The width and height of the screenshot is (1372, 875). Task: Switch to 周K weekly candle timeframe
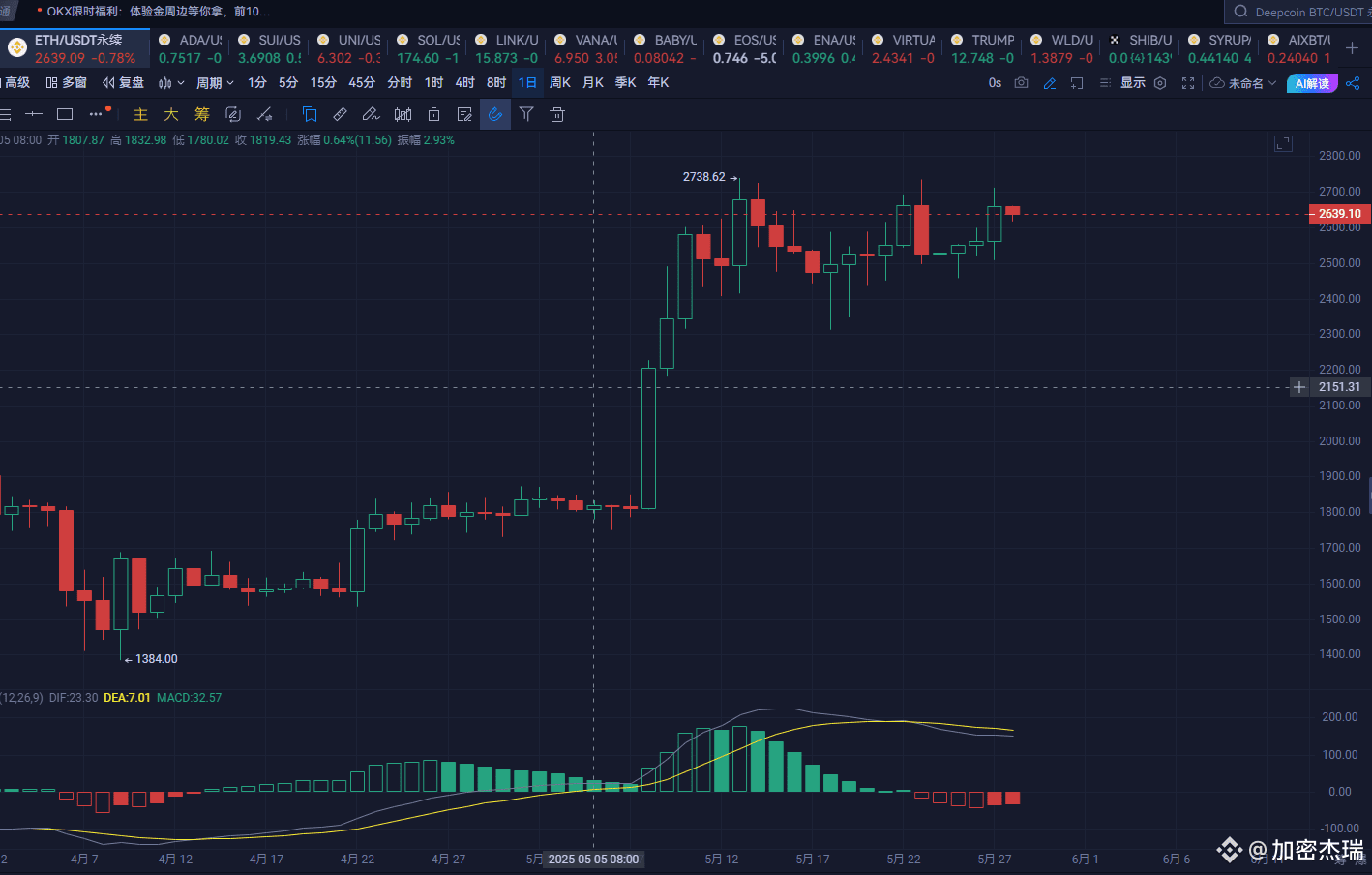tap(560, 83)
